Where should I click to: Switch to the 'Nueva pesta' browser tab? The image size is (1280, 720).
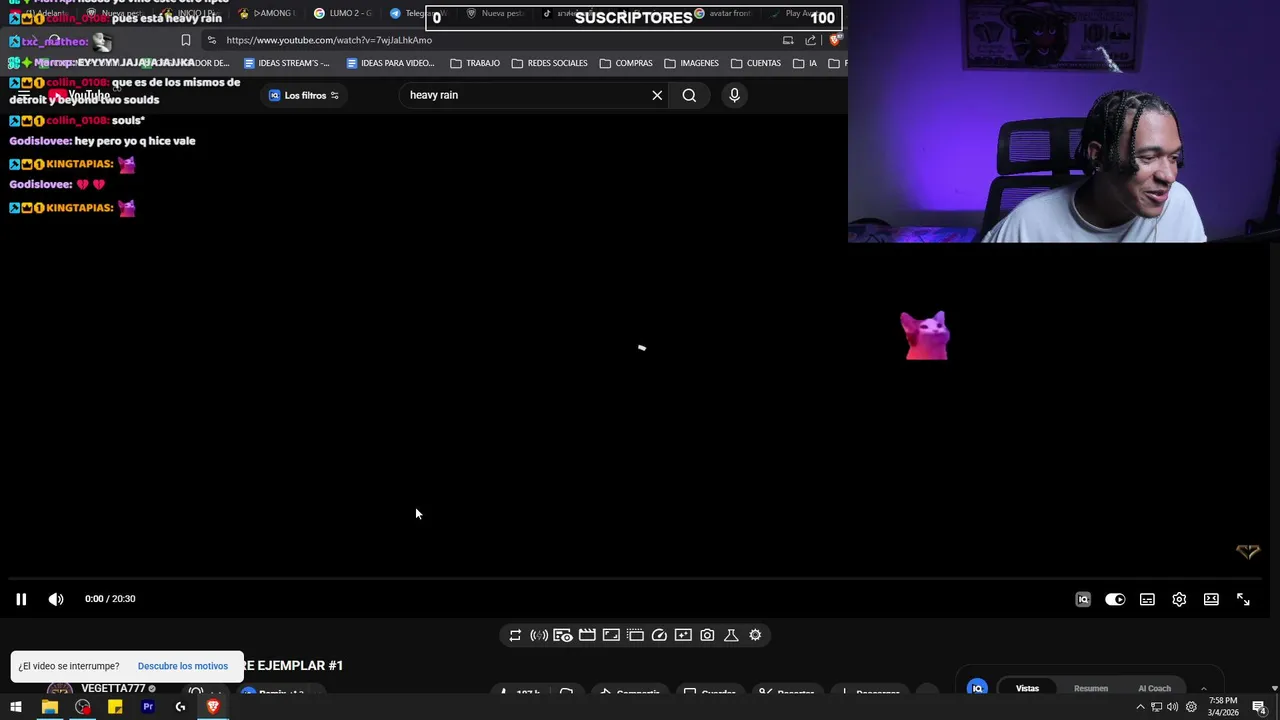point(495,13)
